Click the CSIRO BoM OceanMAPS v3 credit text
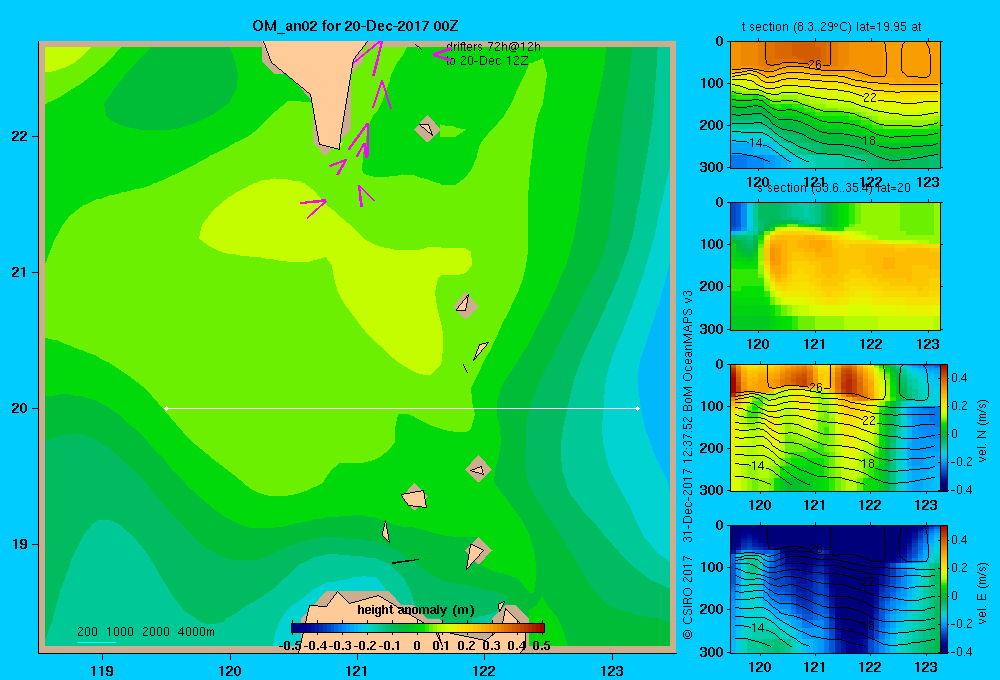This screenshot has height=680, width=1000. (688, 465)
